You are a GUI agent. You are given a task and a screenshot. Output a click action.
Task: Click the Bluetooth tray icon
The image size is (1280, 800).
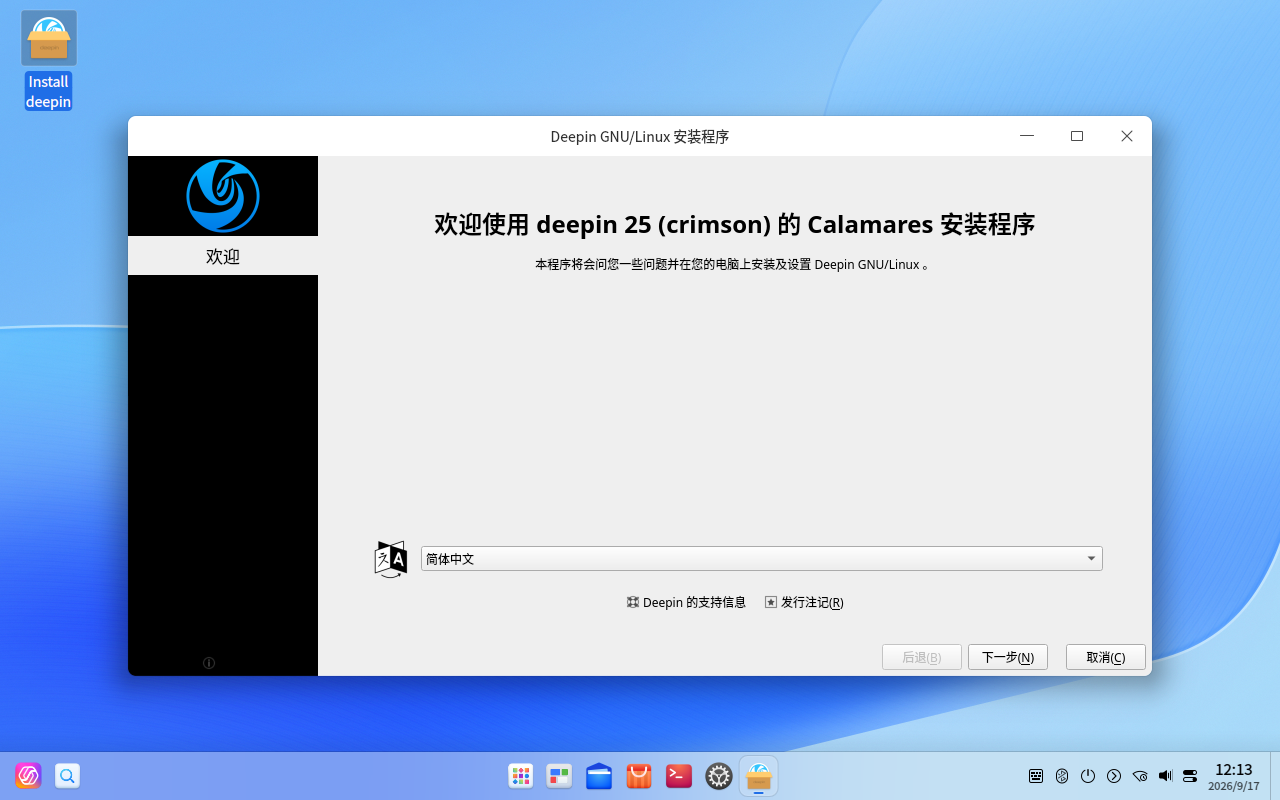pos(1062,775)
